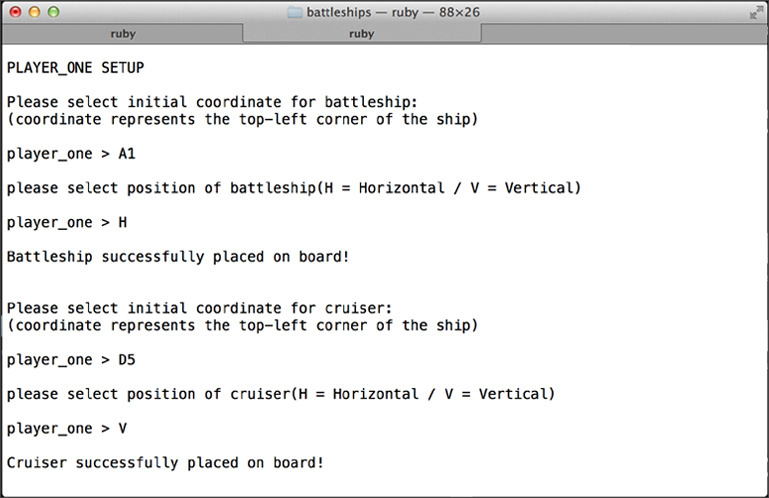Select the second ruby tab
The height and width of the screenshot is (498, 769).
362,34
